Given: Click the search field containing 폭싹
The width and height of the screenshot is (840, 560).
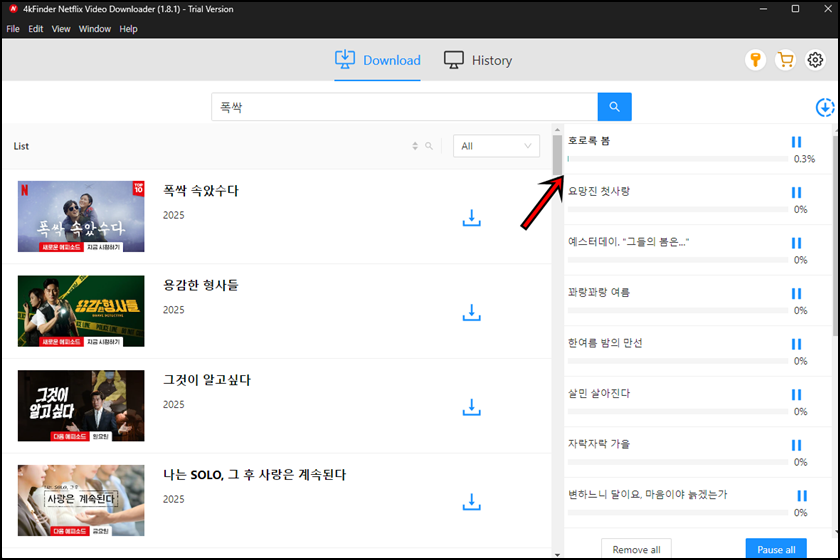Looking at the screenshot, I should click(x=404, y=107).
